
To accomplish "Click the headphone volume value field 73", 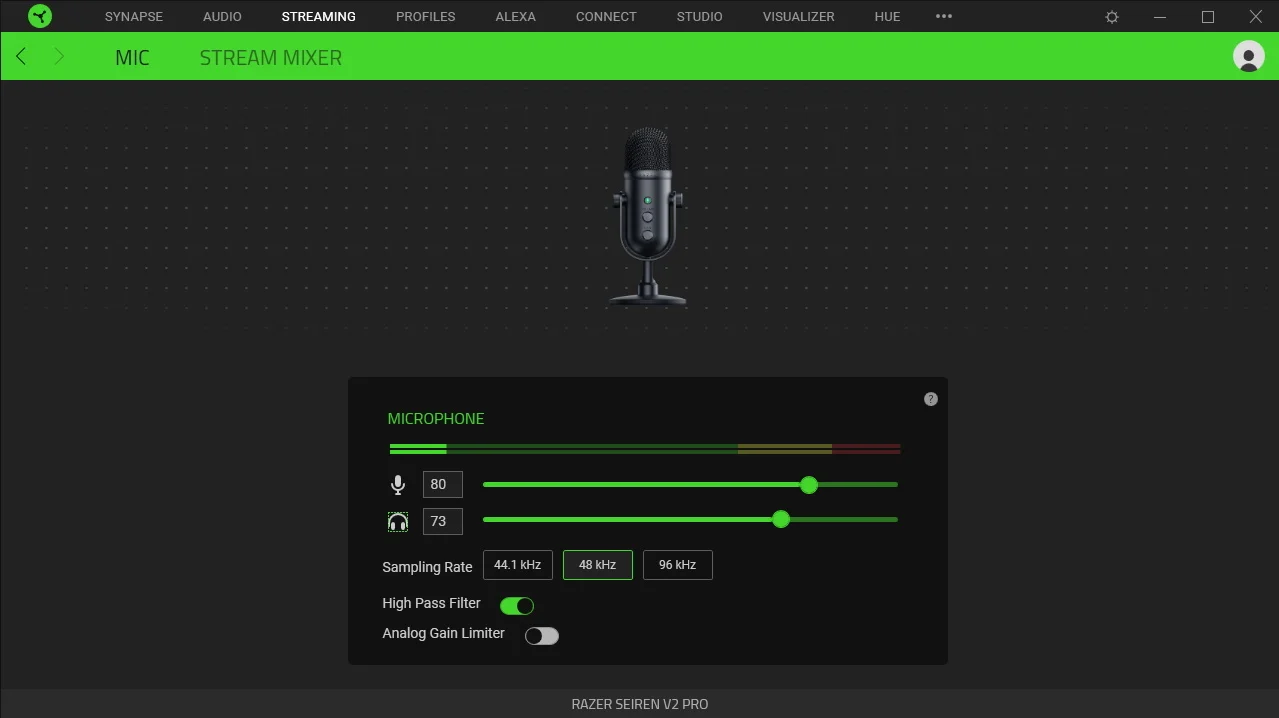I will (443, 521).
